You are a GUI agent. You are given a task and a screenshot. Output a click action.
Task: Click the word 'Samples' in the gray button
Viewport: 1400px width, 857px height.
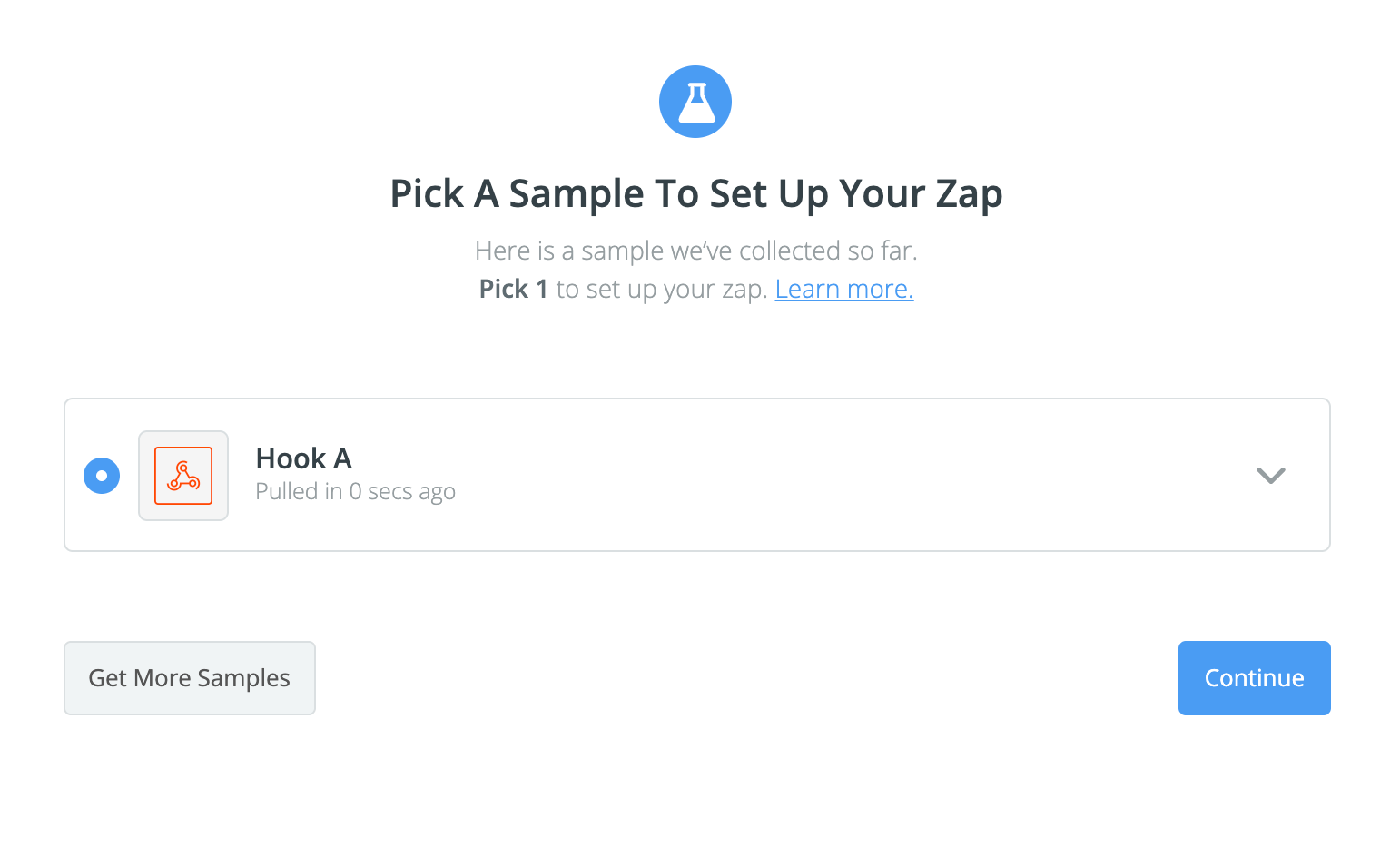(243, 678)
